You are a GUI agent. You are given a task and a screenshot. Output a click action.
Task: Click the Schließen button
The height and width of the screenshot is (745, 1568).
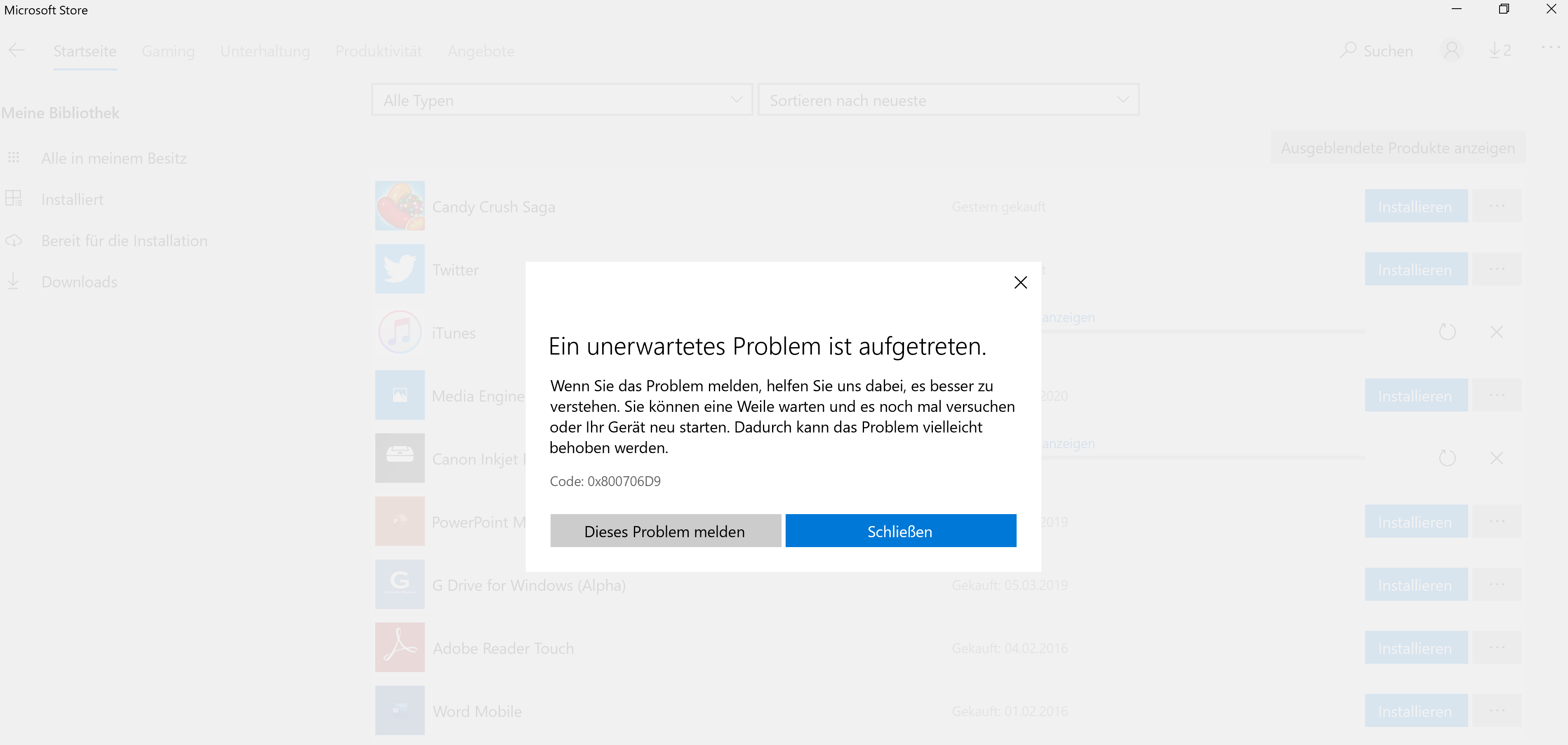900,531
